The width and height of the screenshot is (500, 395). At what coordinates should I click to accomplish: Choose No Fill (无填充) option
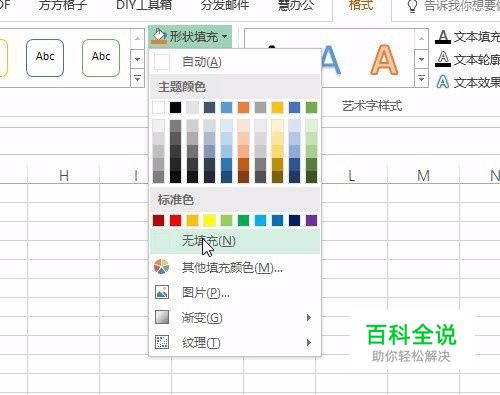235,241
